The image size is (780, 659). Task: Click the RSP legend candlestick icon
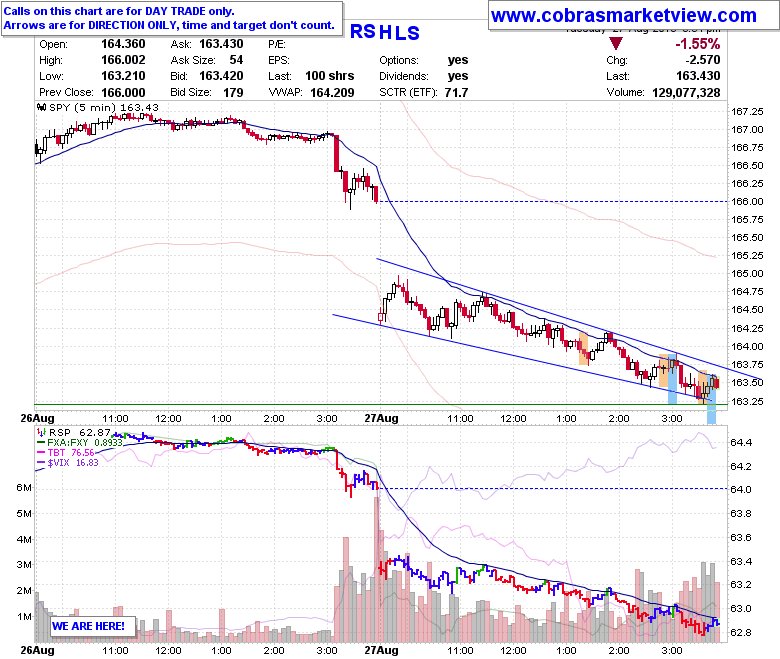tap(42, 433)
